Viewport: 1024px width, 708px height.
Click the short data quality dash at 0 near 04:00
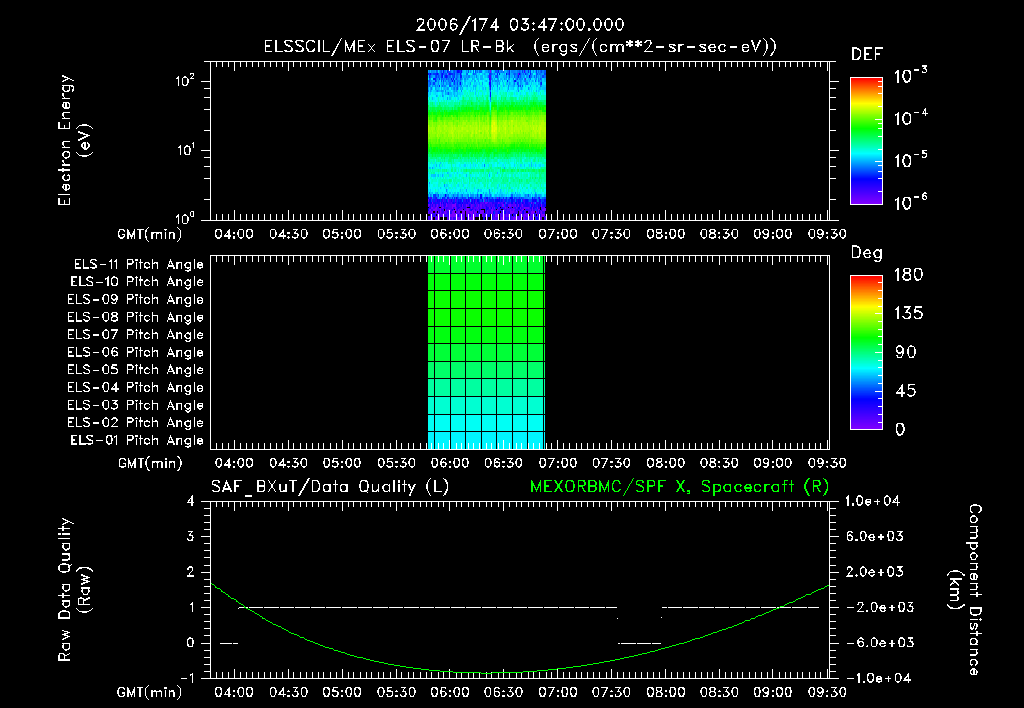tap(229, 644)
